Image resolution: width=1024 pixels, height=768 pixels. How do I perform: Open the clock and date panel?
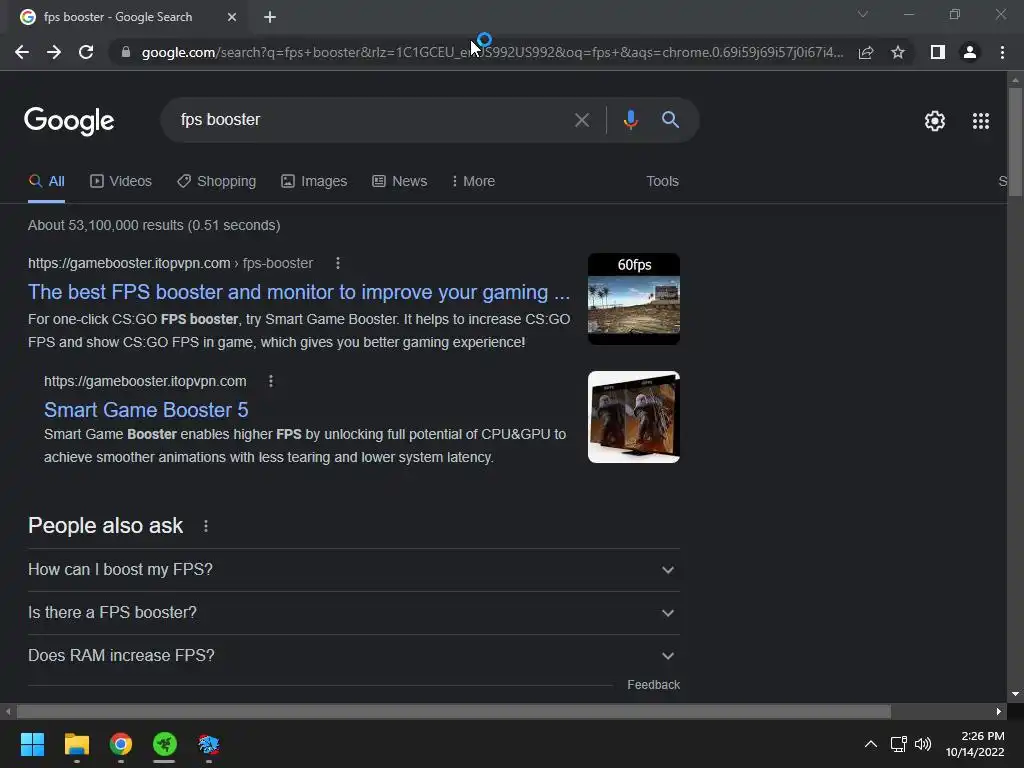(x=975, y=744)
